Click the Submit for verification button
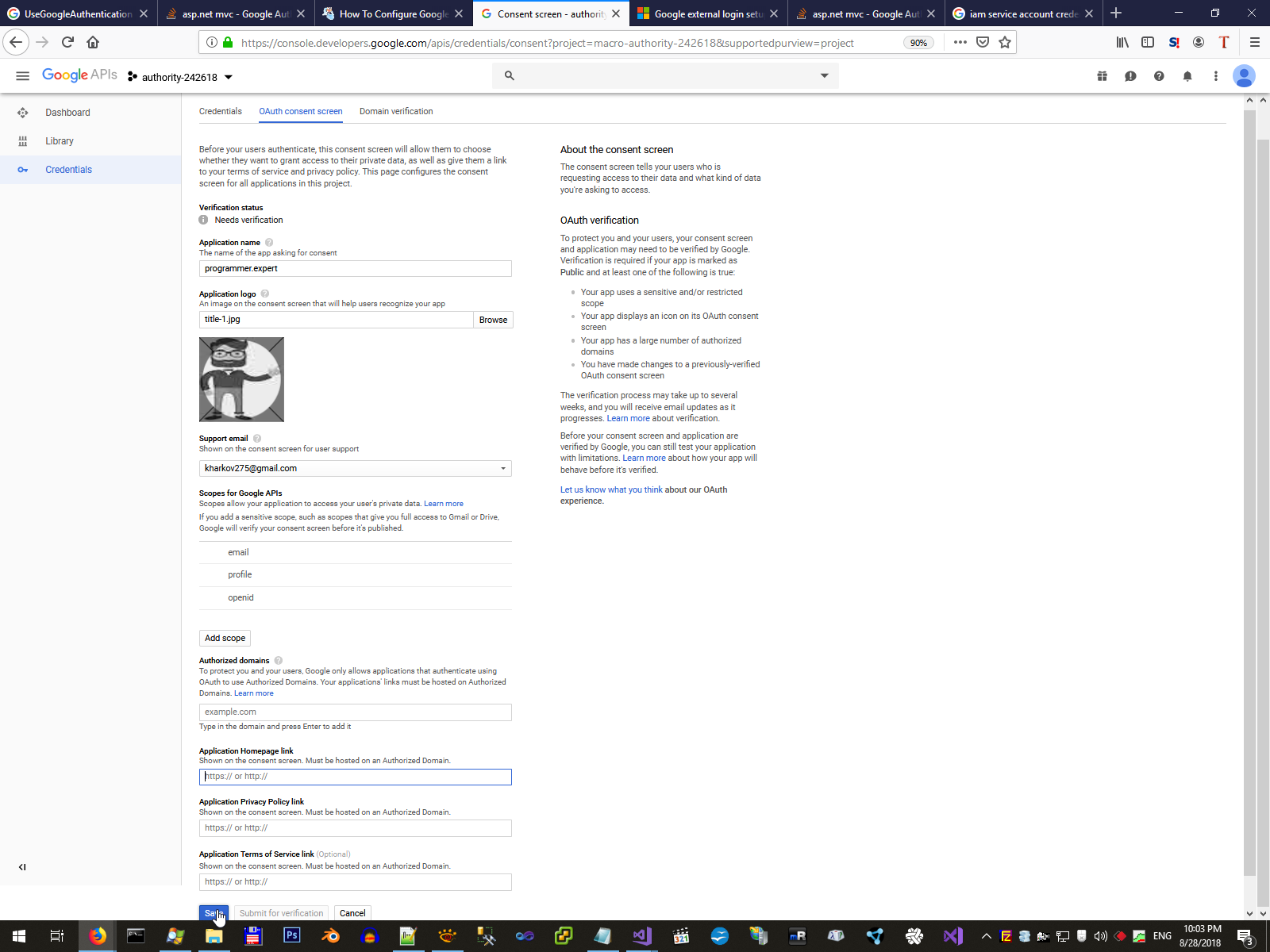The height and width of the screenshot is (952, 1270). click(x=281, y=913)
